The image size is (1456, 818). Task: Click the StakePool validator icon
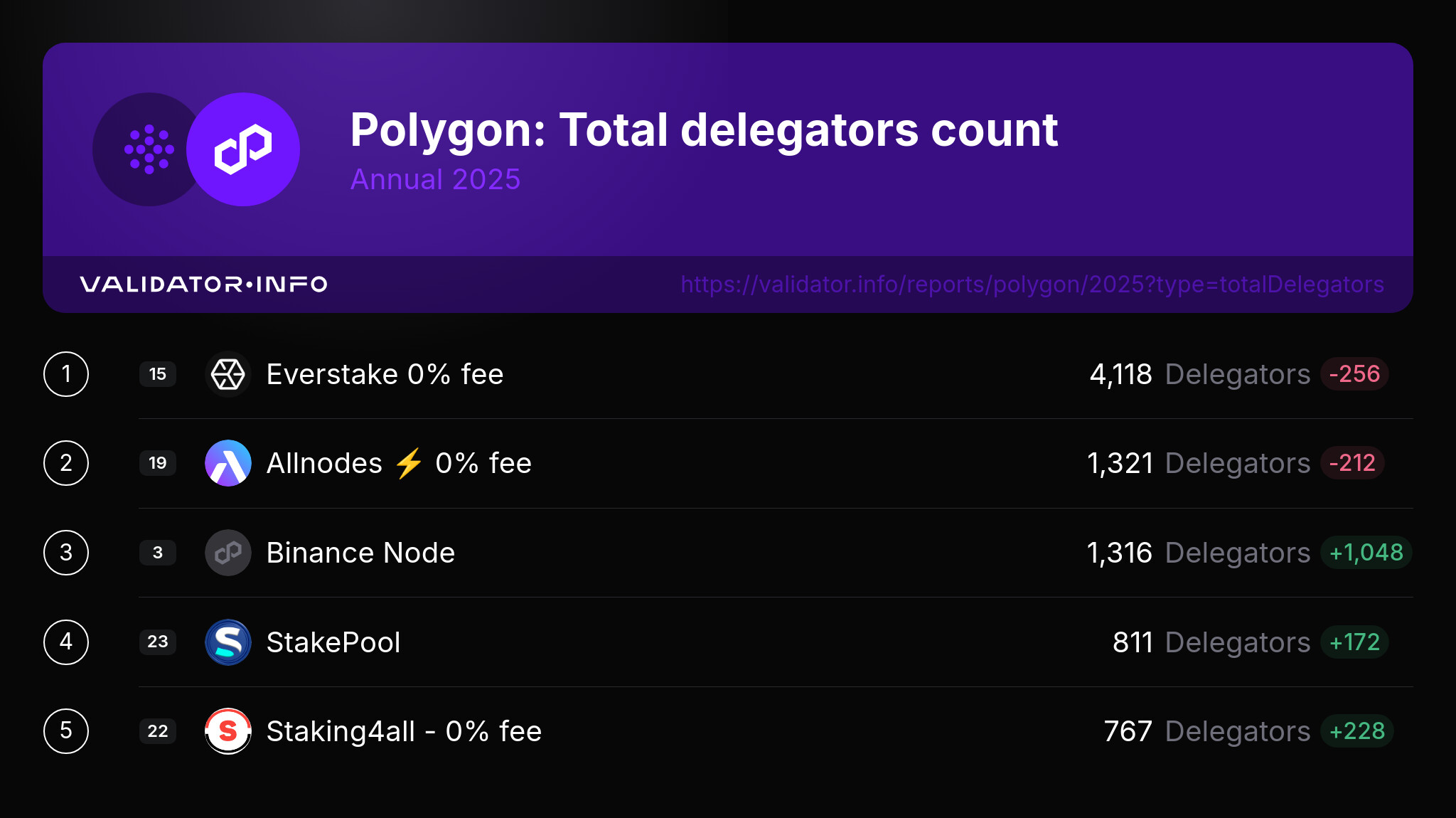tap(228, 642)
